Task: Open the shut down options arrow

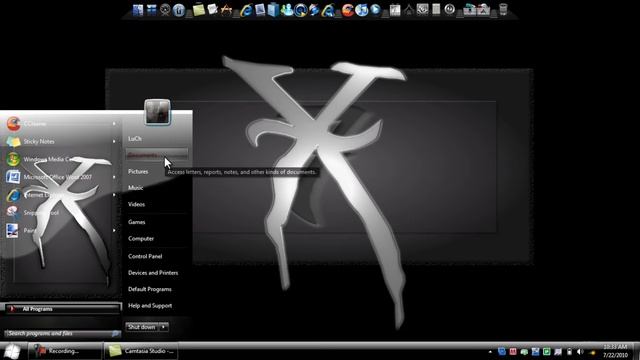Action: 163,327
